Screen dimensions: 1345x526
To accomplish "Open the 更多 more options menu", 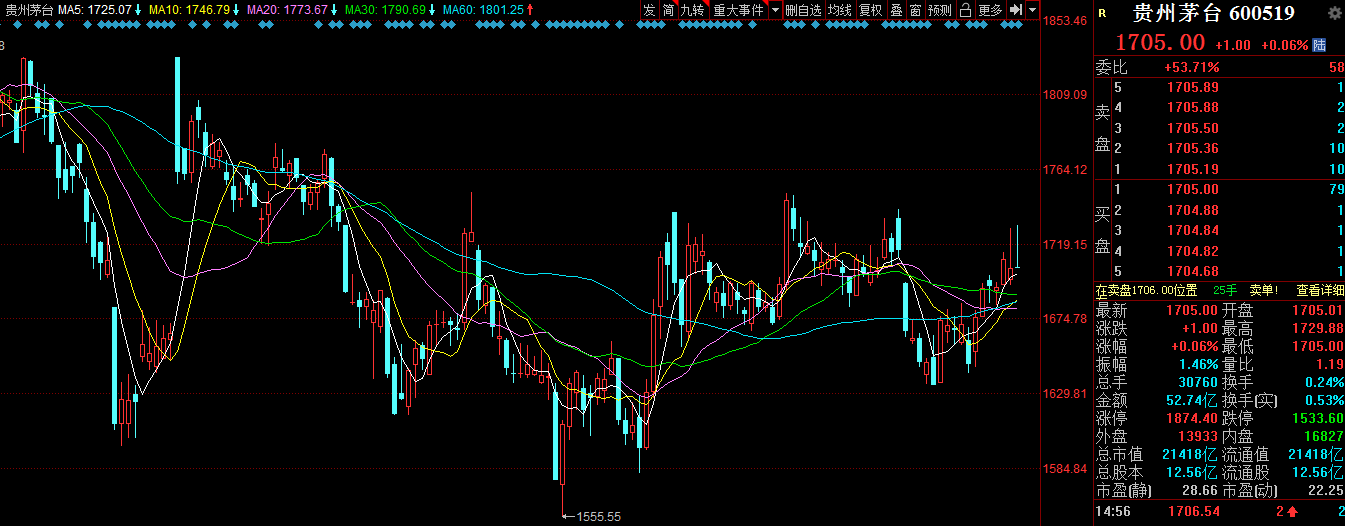I will click(x=990, y=10).
